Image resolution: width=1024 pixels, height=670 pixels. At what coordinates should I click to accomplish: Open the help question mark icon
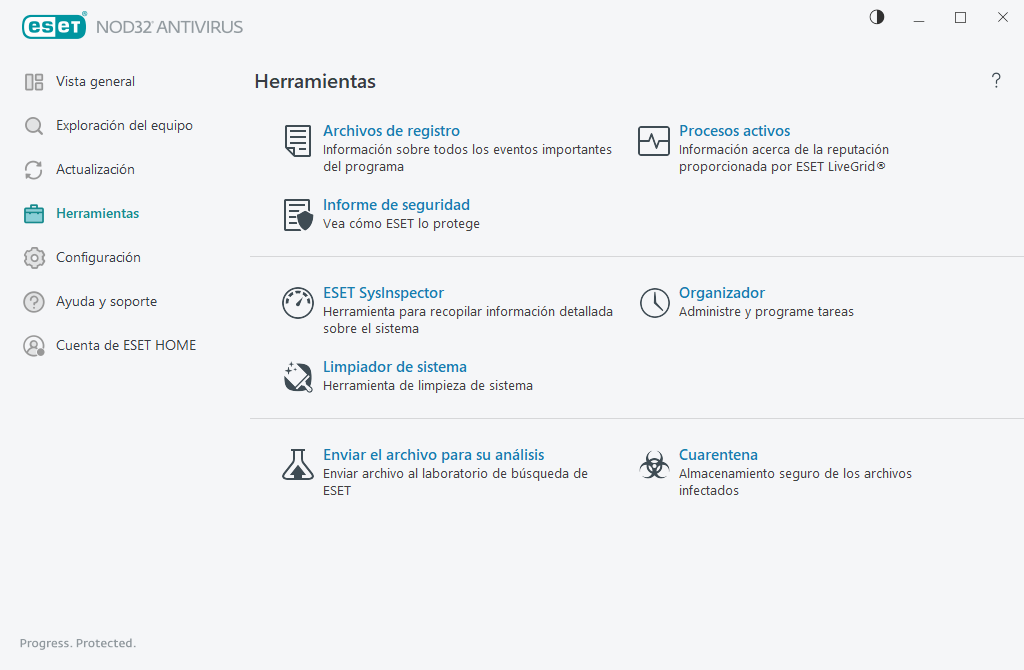pos(996,81)
